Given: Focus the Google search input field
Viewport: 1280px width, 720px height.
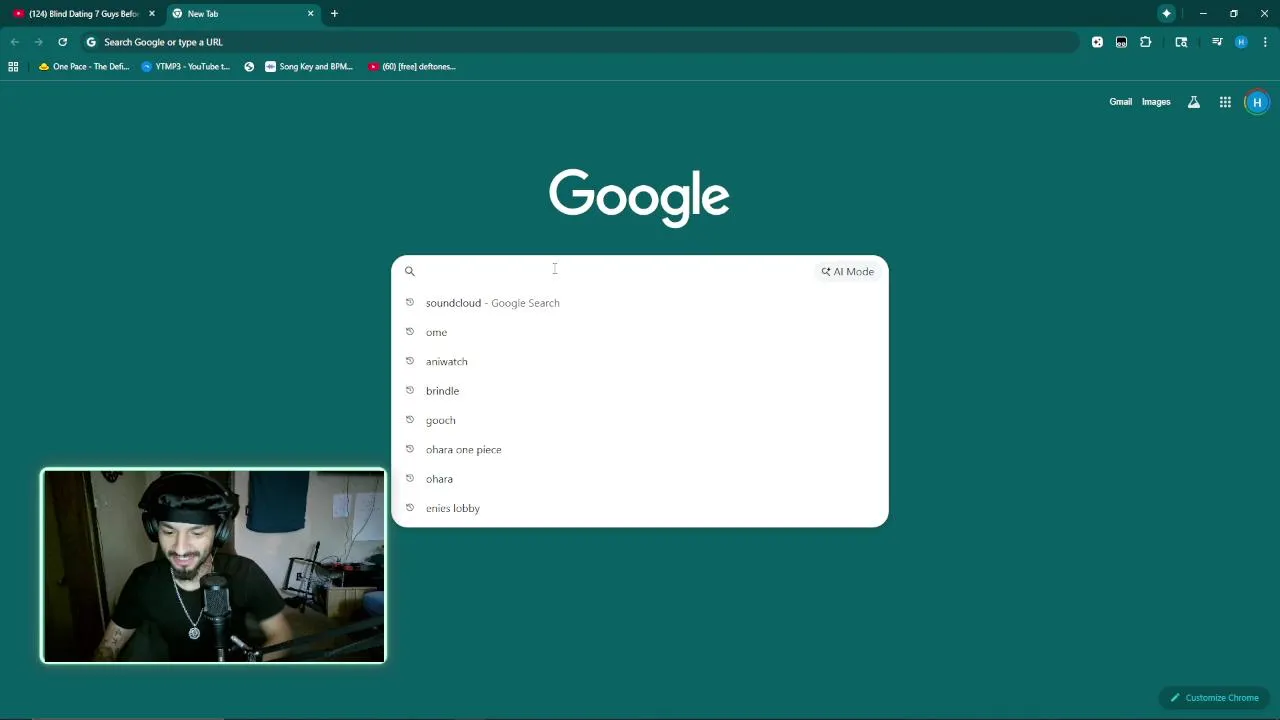Looking at the screenshot, I should point(615,271).
